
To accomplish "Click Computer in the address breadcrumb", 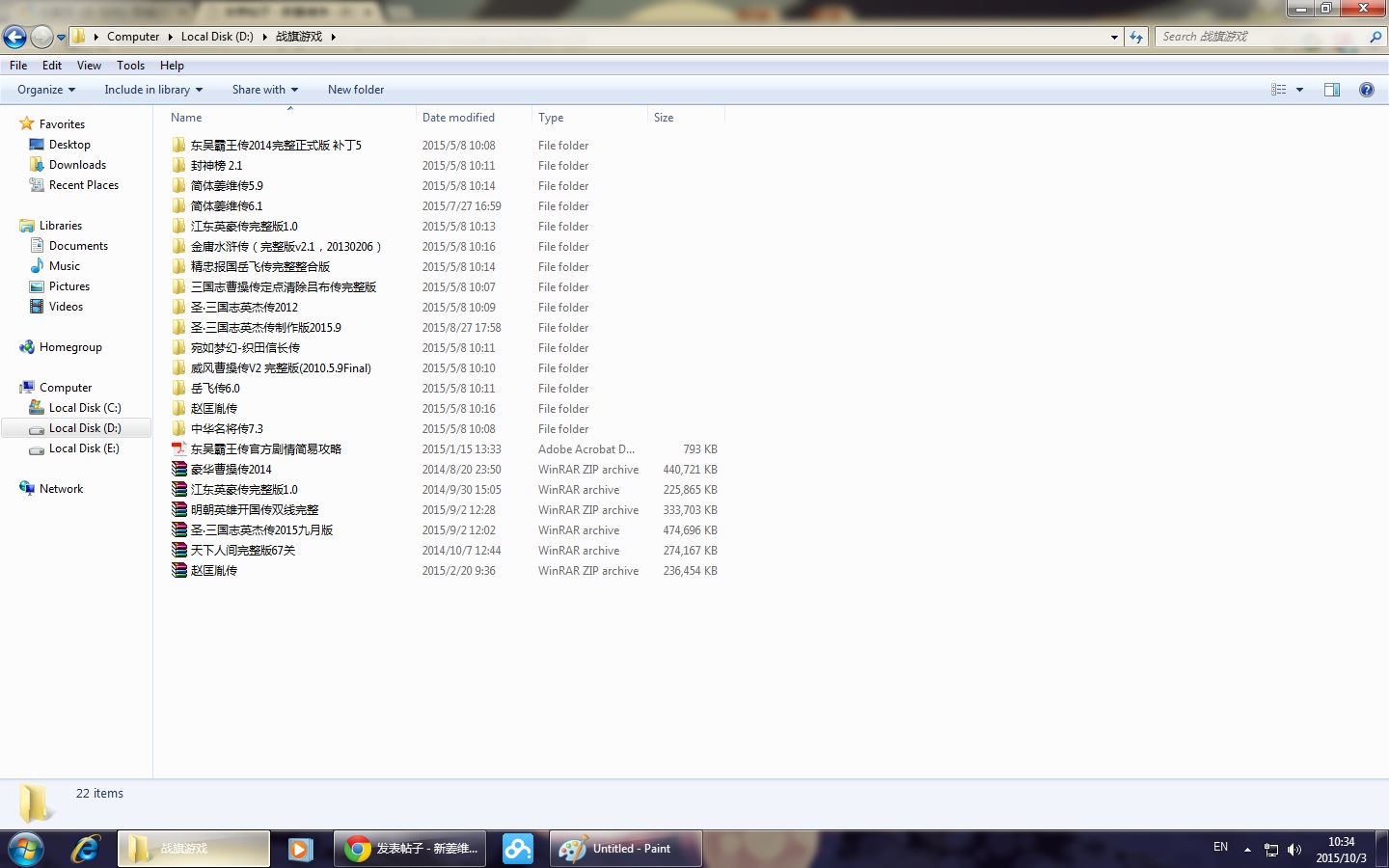I will point(133,37).
